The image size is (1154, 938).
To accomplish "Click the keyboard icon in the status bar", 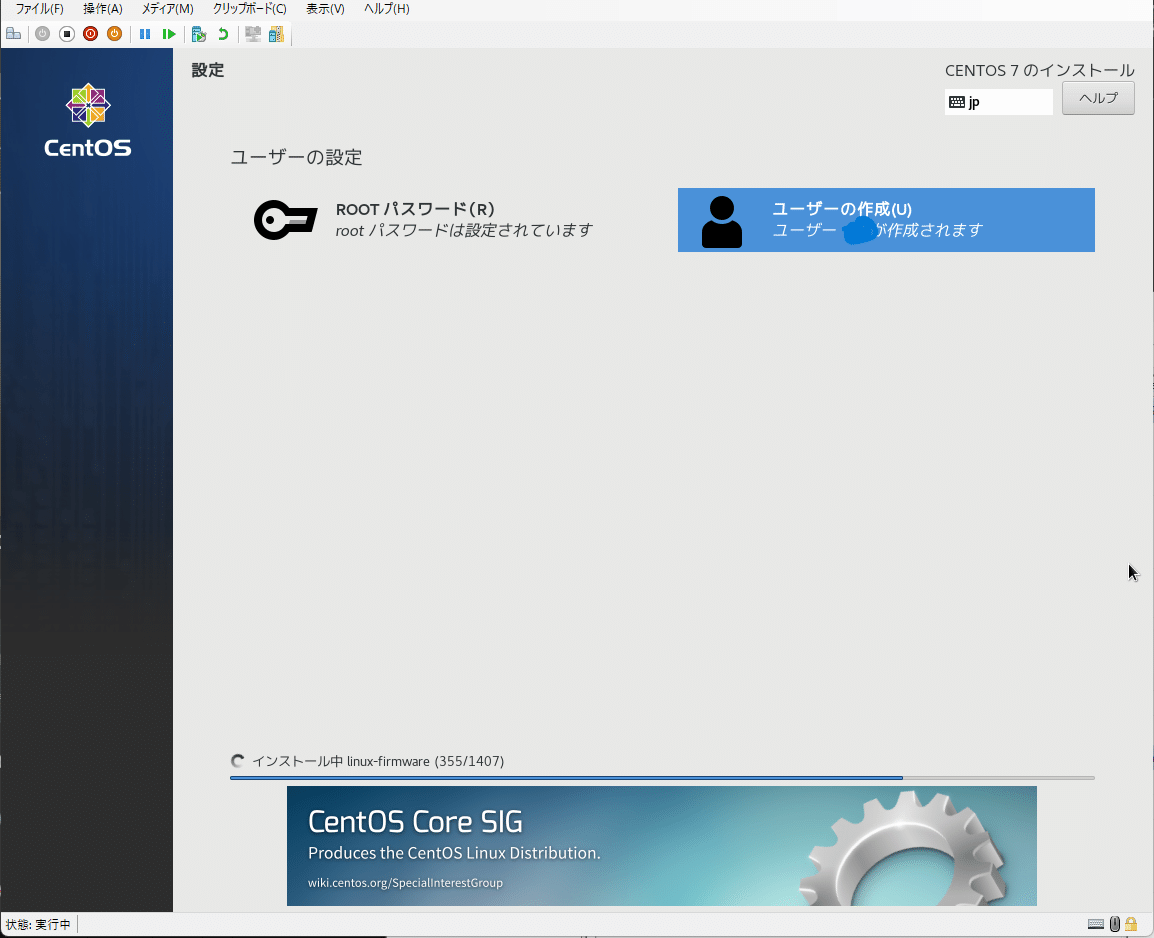I will point(1094,924).
